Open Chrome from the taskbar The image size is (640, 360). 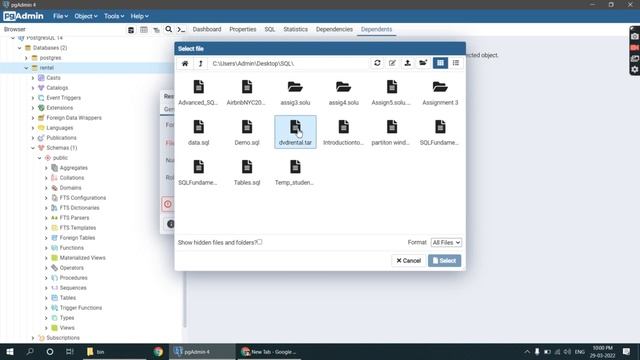coord(158,351)
